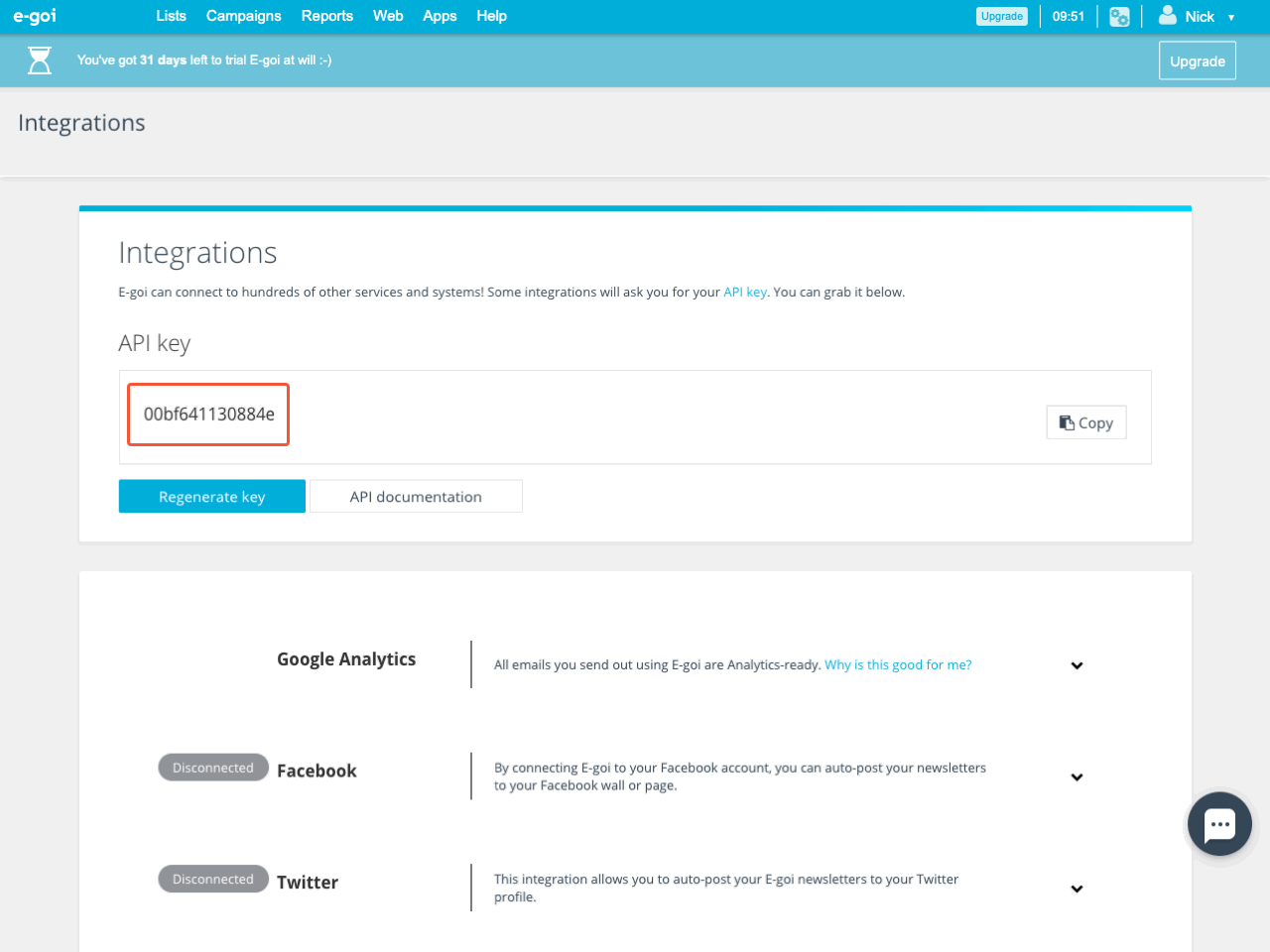
Task: Open the Reports menu
Action: (x=327, y=16)
